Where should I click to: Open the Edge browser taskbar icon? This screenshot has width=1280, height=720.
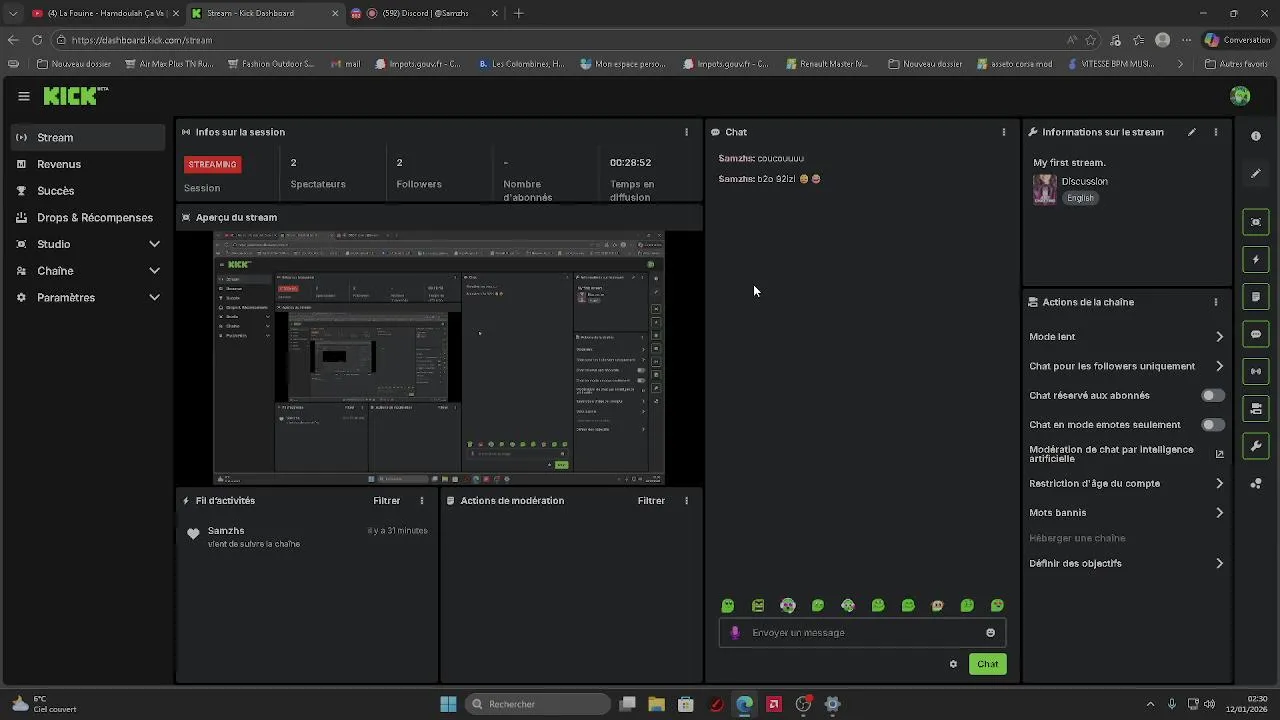click(744, 704)
